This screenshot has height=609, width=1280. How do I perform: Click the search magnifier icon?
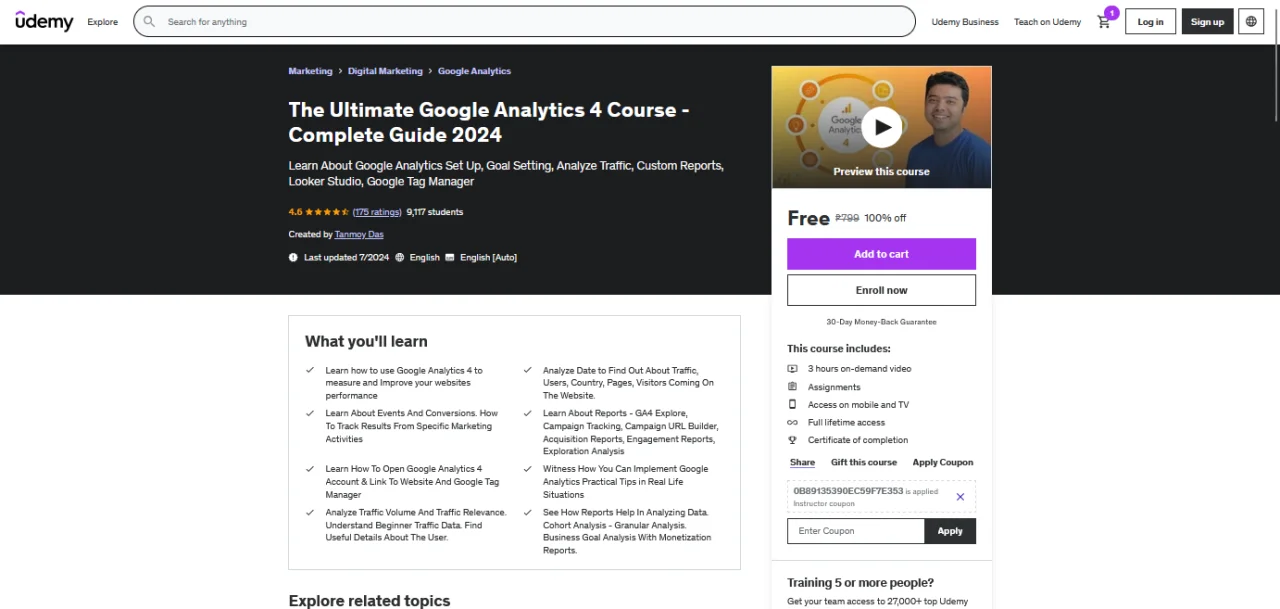coord(149,21)
